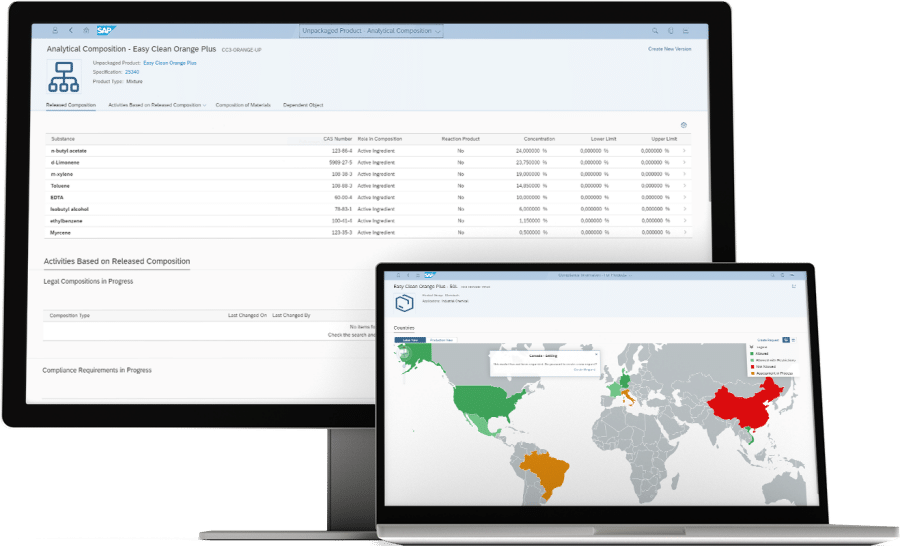Switch to Sales View on map

tap(410, 340)
